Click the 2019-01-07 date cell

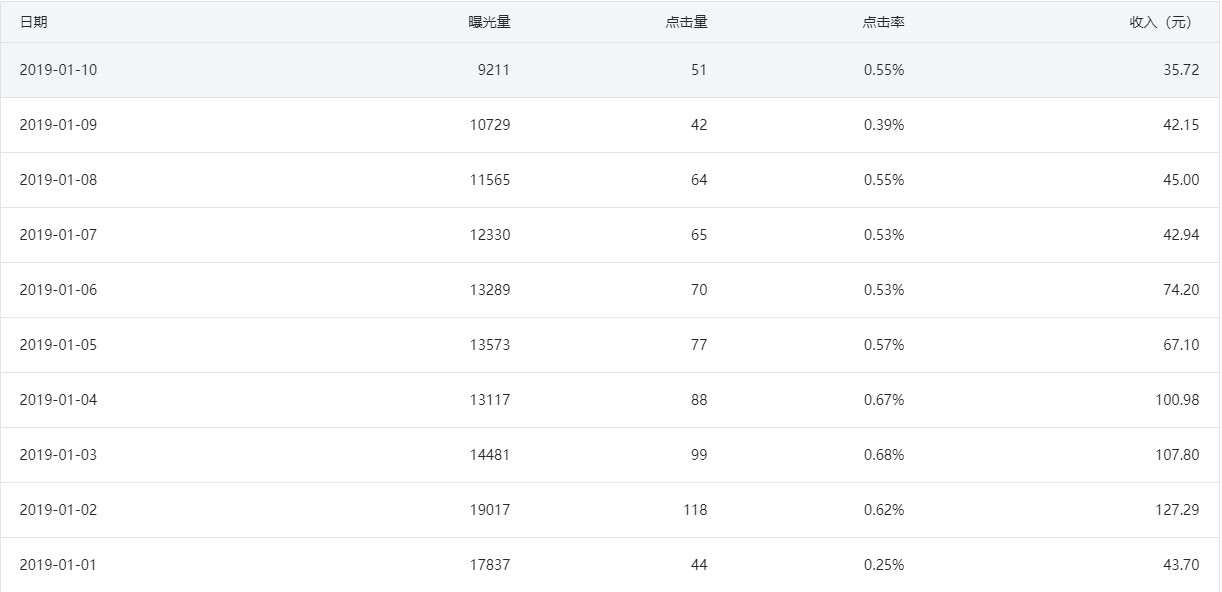[58, 235]
